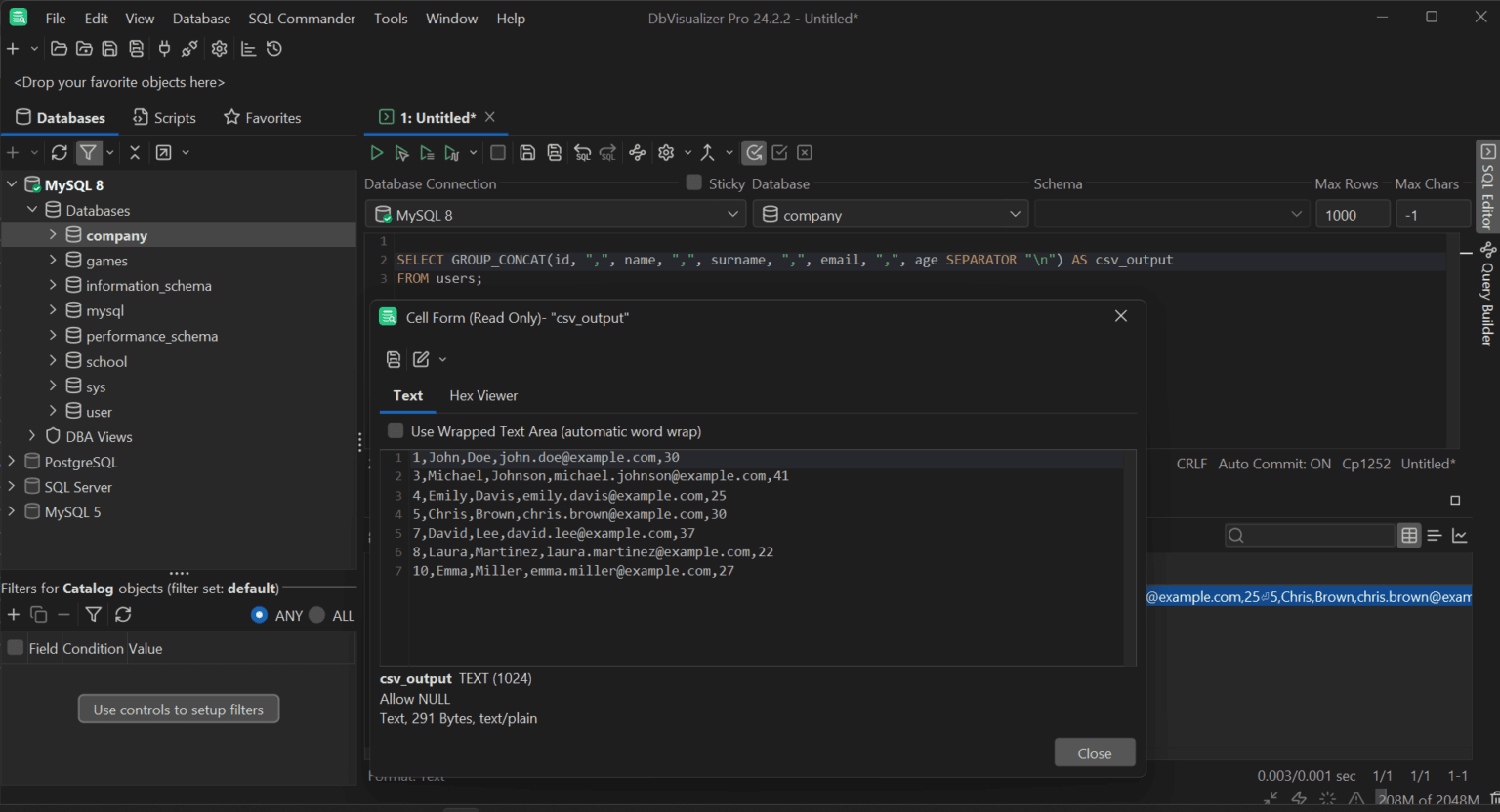Close the Cell Form dialog via Close button

1094,752
